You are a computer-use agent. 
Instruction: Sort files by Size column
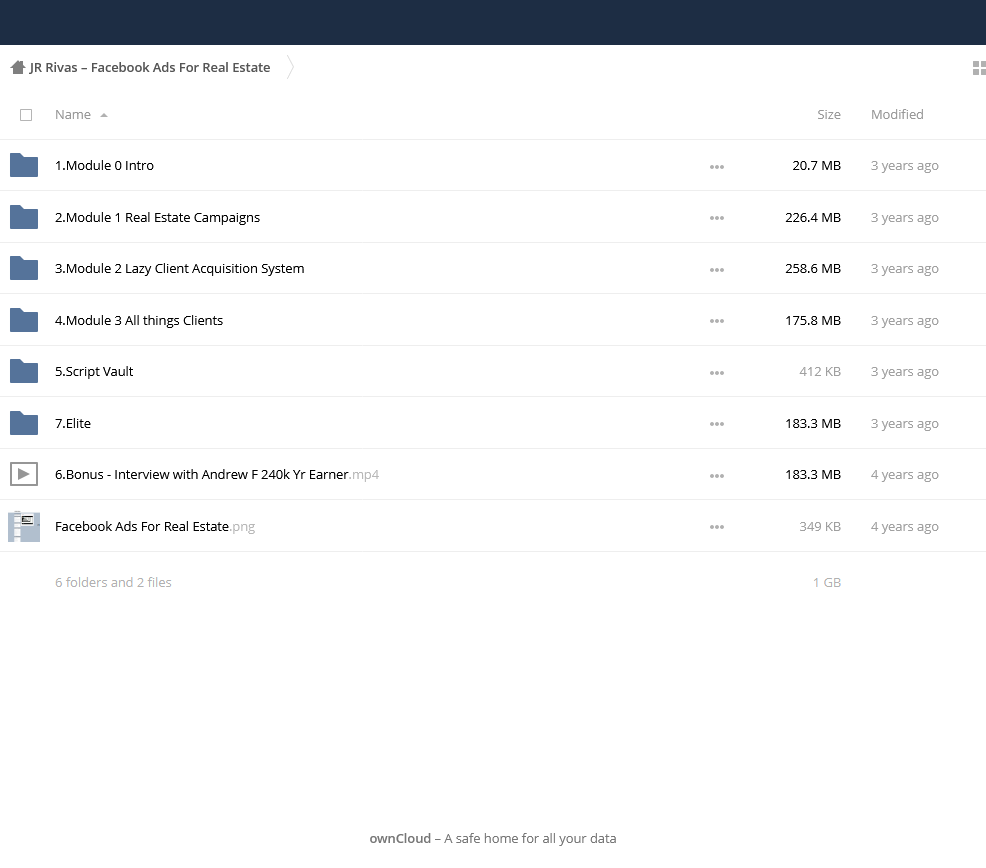[x=829, y=114]
